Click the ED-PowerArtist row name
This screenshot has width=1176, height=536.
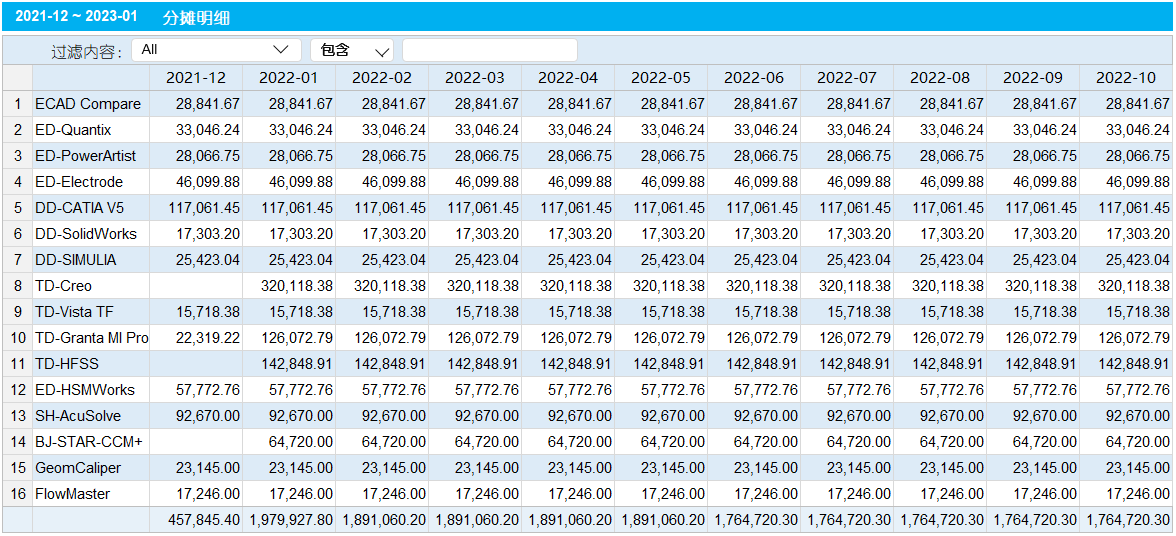(86, 156)
